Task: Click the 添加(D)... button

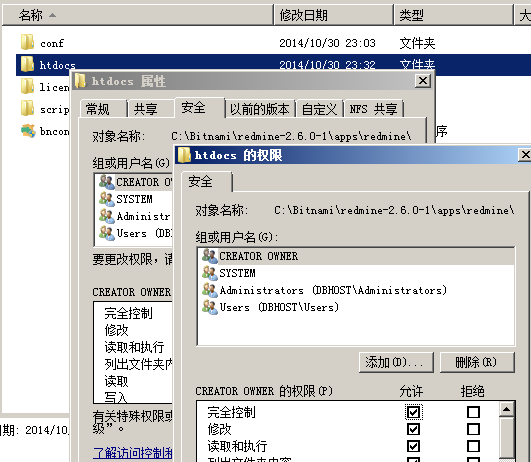Action: click(396, 362)
